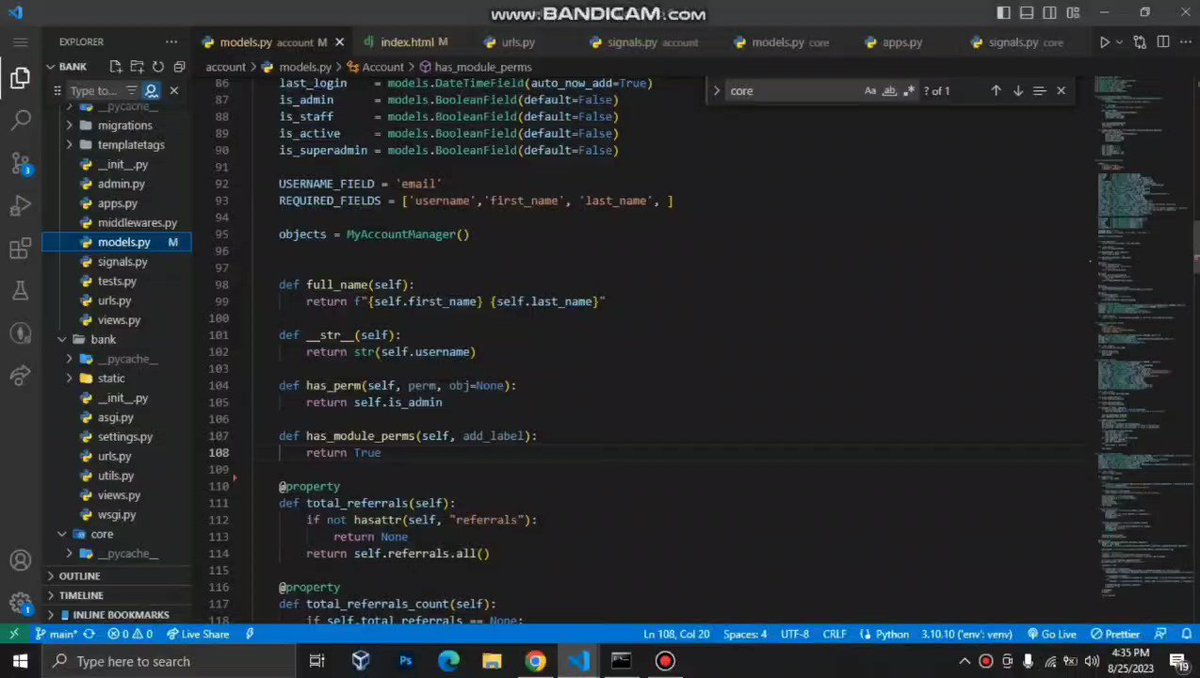Open the Search view in activity bar

coord(20,121)
